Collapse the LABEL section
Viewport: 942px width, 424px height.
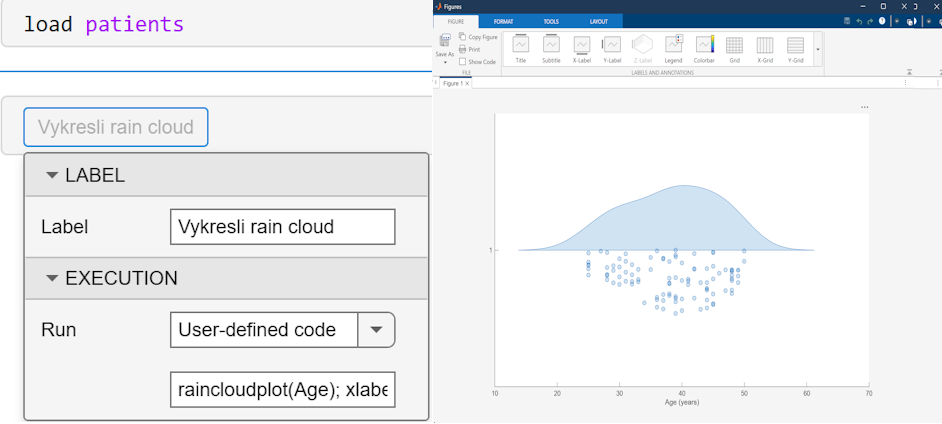tap(52, 175)
